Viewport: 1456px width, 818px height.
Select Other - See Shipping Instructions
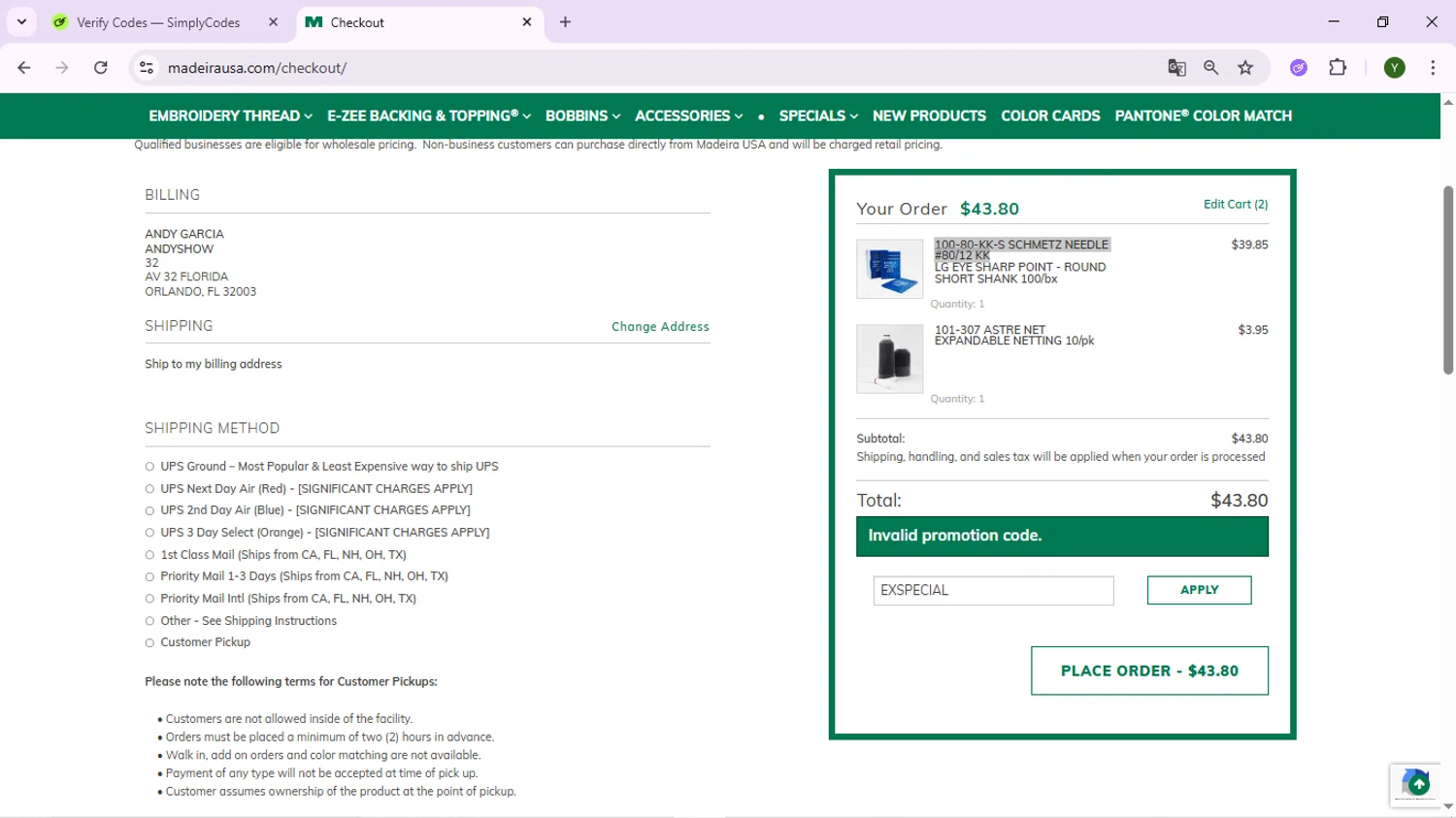click(x=149, y=621)
